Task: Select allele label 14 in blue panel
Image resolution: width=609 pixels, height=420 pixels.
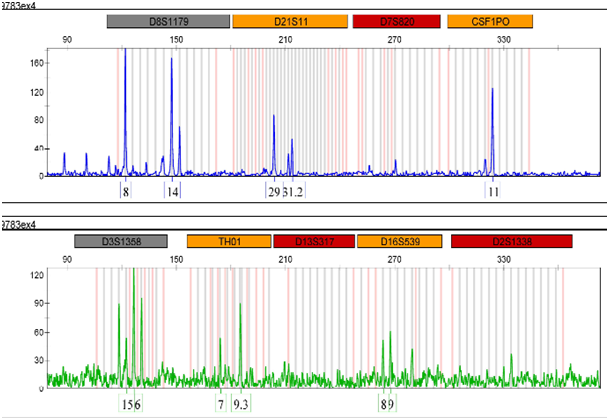Action: click(173, 191)
